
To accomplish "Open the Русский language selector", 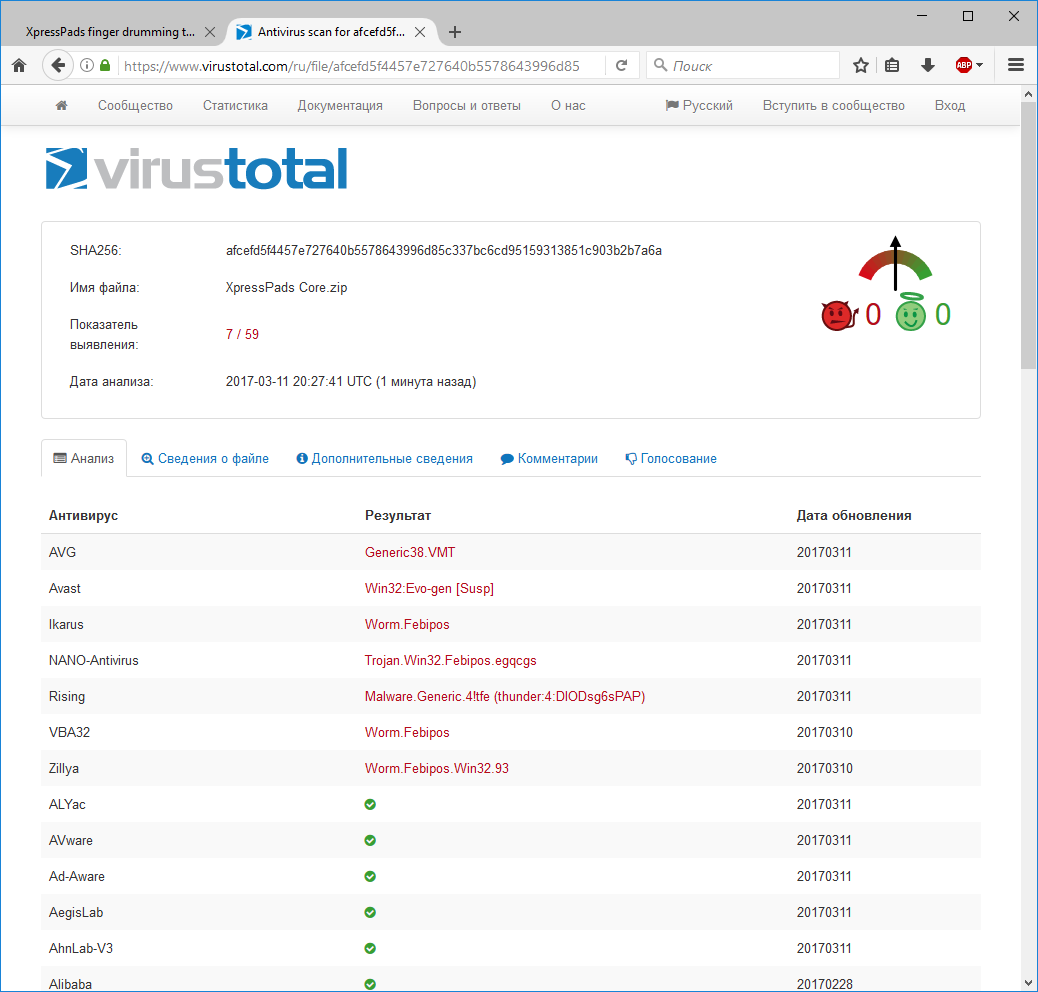I will tap(699, 105).
